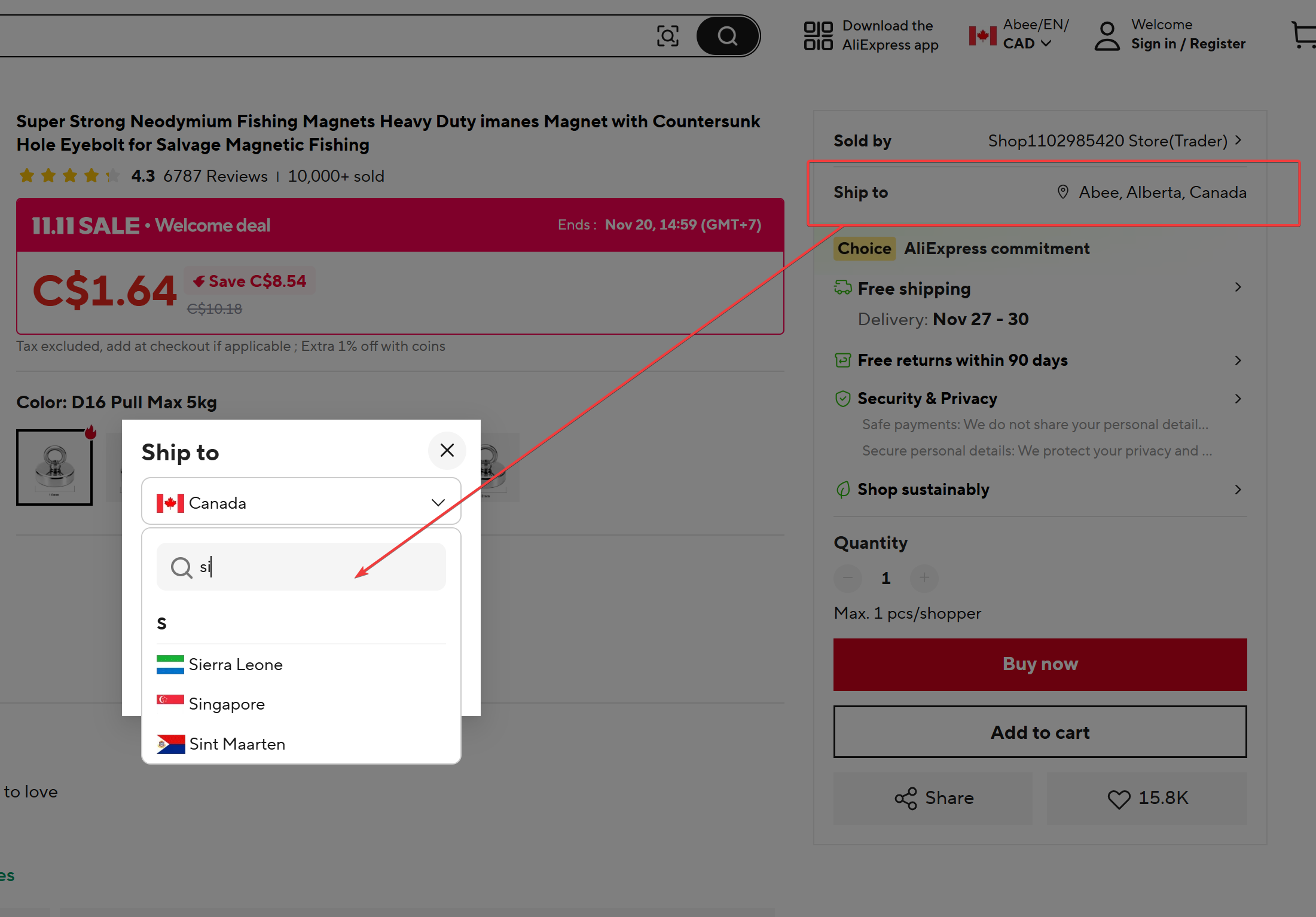Image resolution: width=1316 pixels, height=917 pixels.
Task: Open the Canada country dropdown
Action: pos(301,502)
